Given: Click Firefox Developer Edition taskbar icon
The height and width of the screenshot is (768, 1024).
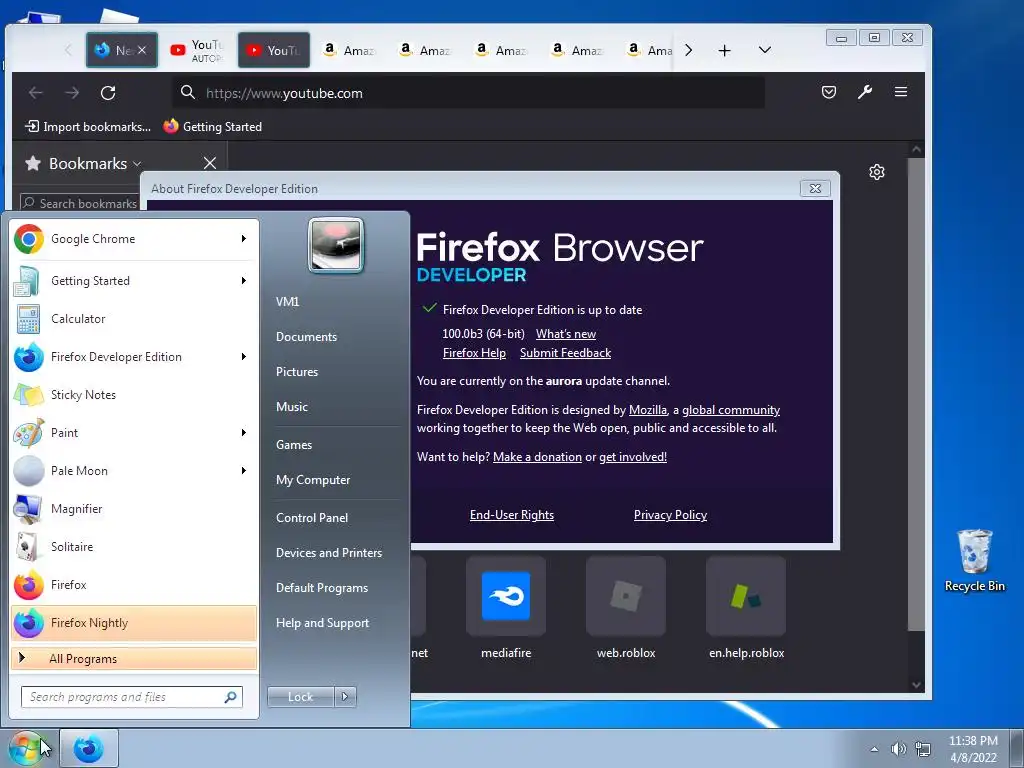Looking at the screenshot, I should 89,748.
